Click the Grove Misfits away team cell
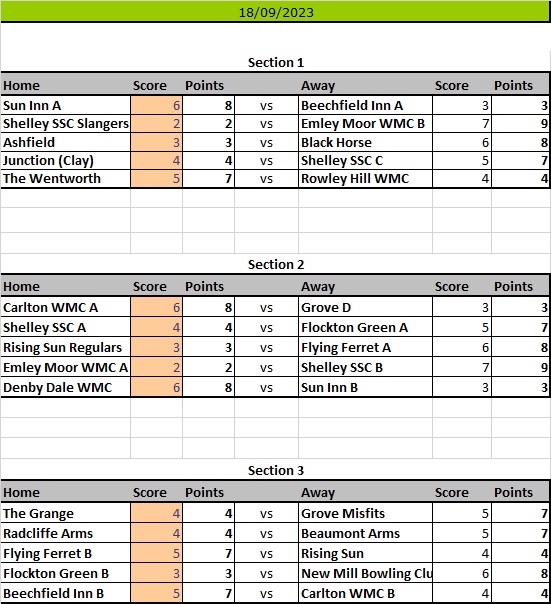This screenshot has height=604, width=551. click(x=365, y=513)
